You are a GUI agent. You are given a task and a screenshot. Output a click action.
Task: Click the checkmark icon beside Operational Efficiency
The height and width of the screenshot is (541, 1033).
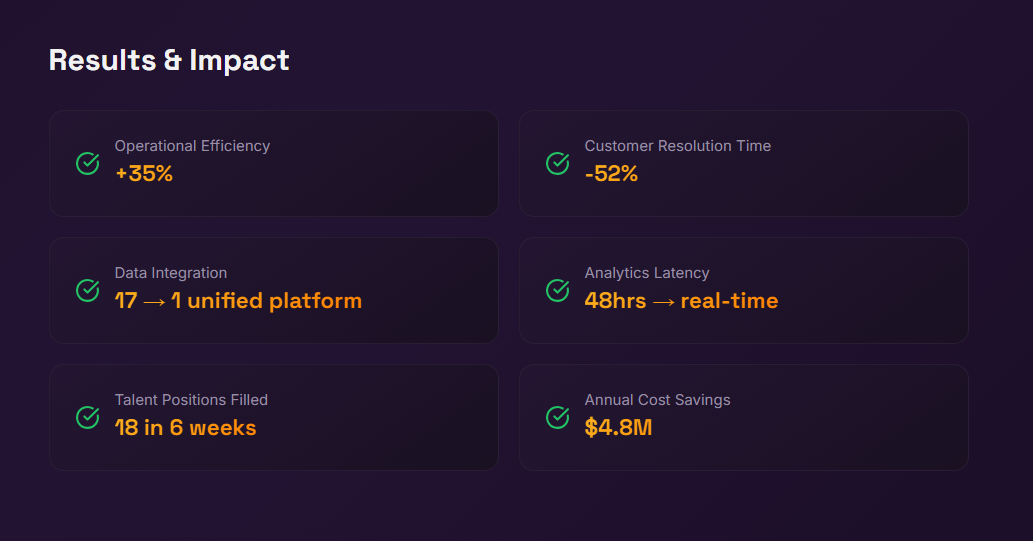point(88,163)
